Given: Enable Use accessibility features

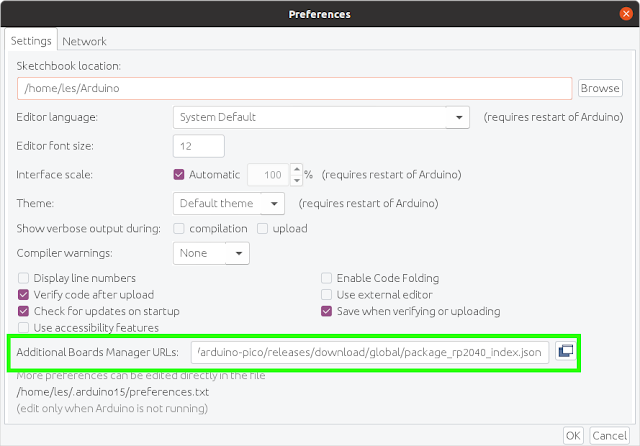Looking at the screenshot, I should [x=24, y=328].
